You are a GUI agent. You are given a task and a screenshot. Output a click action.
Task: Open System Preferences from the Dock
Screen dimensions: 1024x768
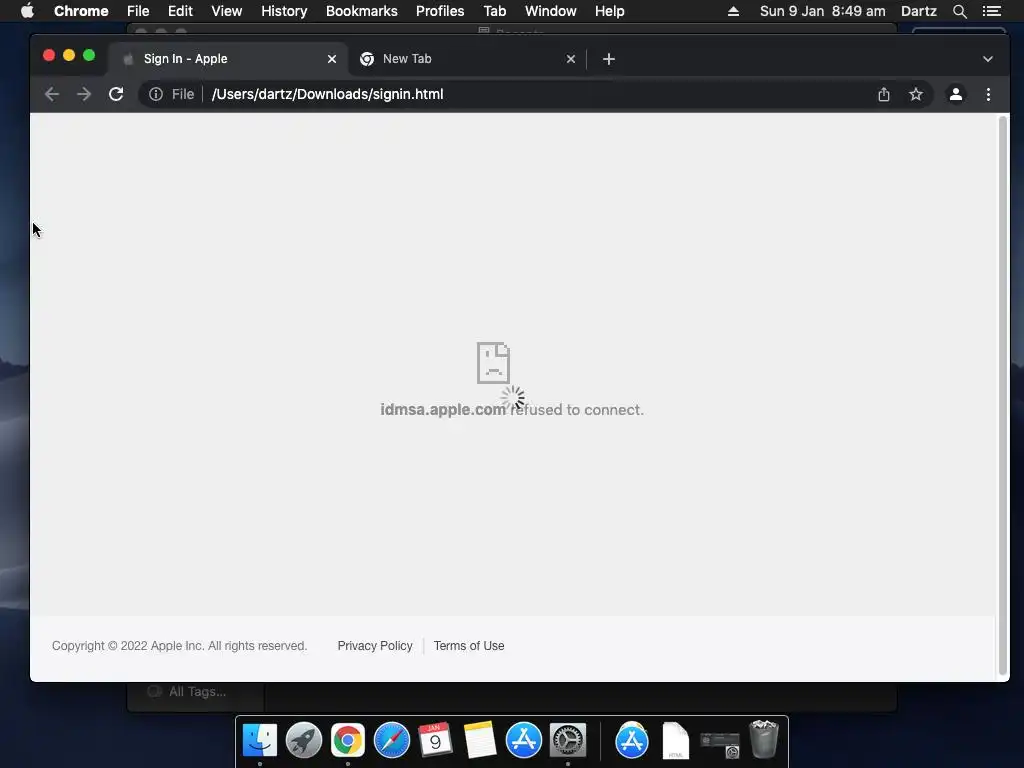pyautogui.click(x=568, y=741)
